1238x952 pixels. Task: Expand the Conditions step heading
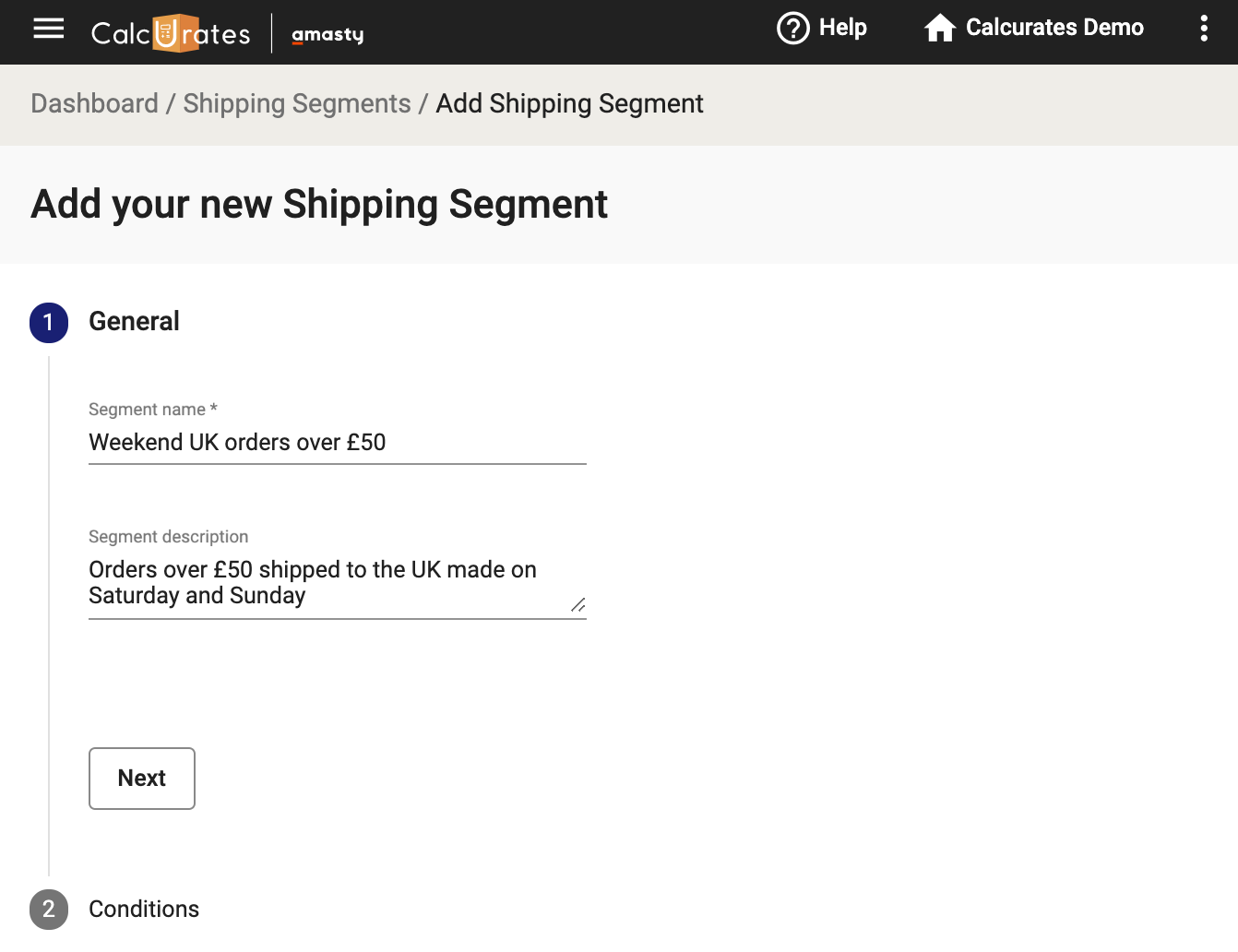click(144, 909)
